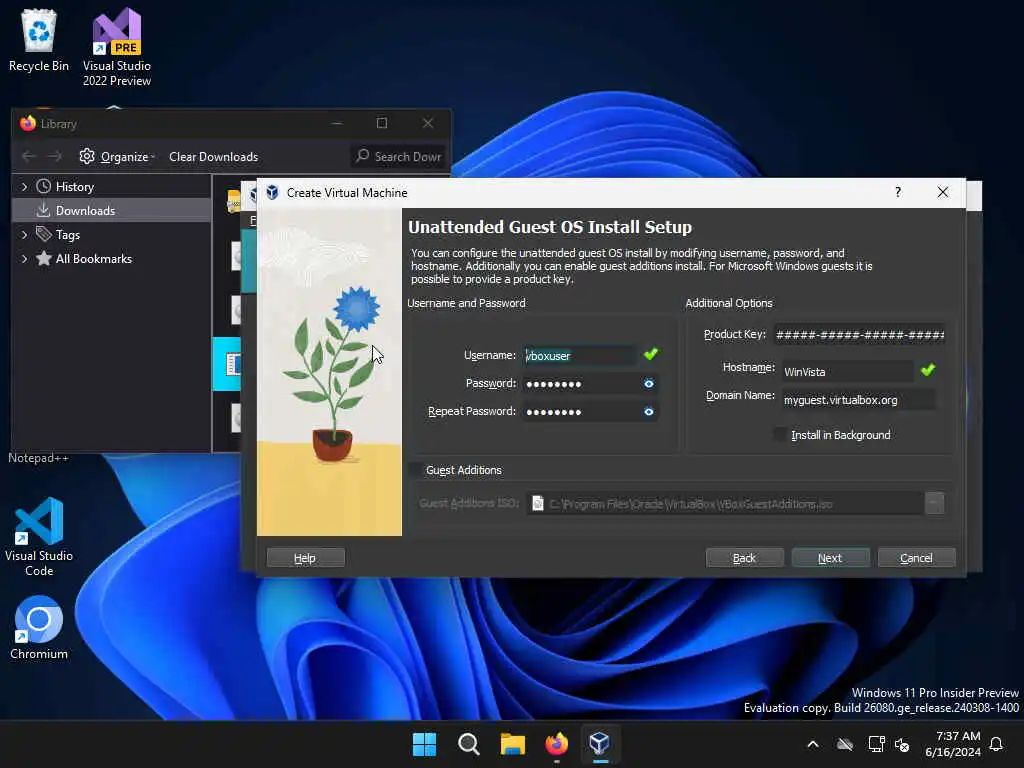Image resolution: width=1024 pixels, height=768 pixels.
Task: Select All Bookmarks label in Library
Action: coord(93,259)
